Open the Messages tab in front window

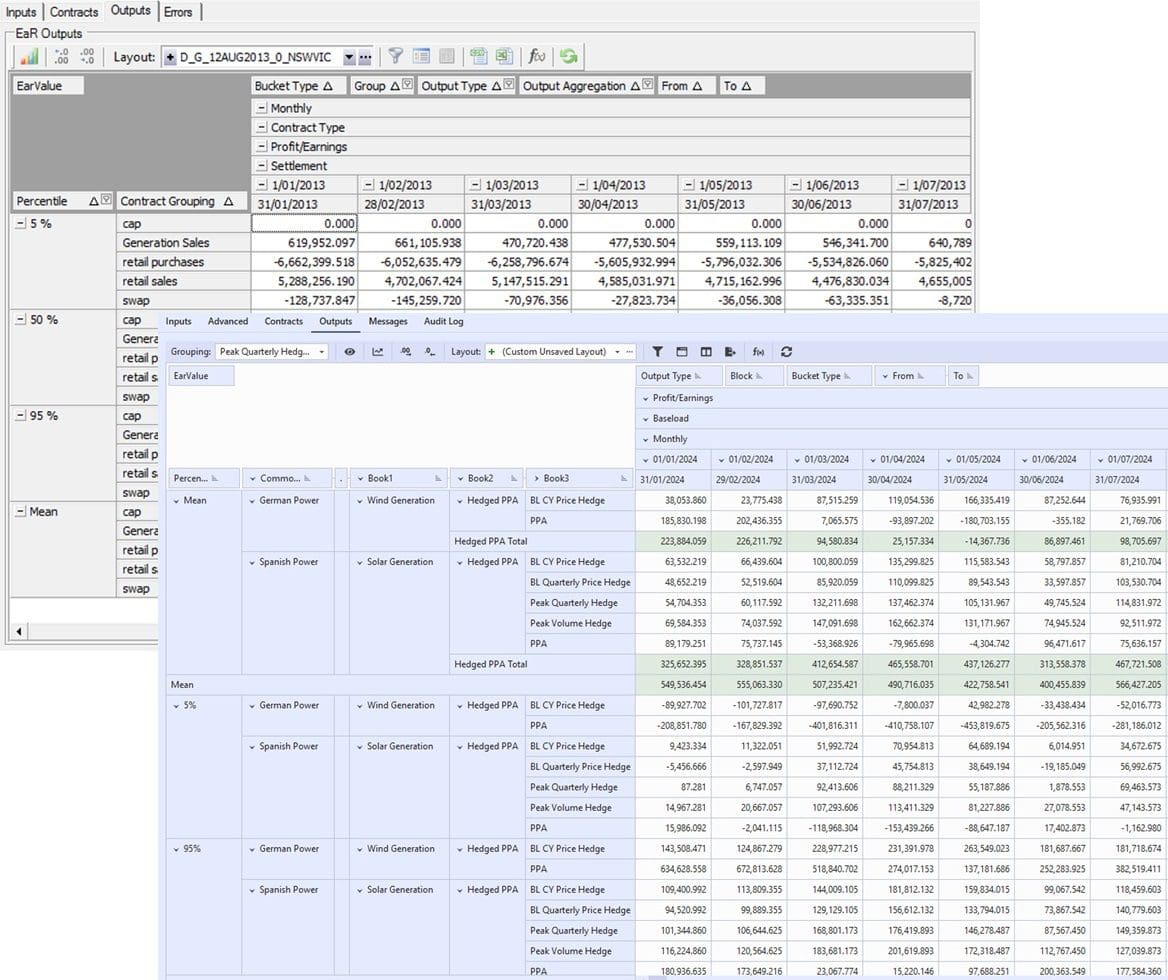point(388,321)
